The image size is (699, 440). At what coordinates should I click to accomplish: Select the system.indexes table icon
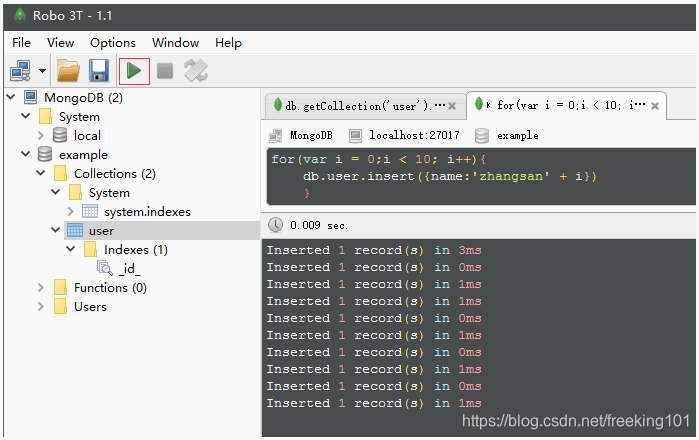click(90, 211)
